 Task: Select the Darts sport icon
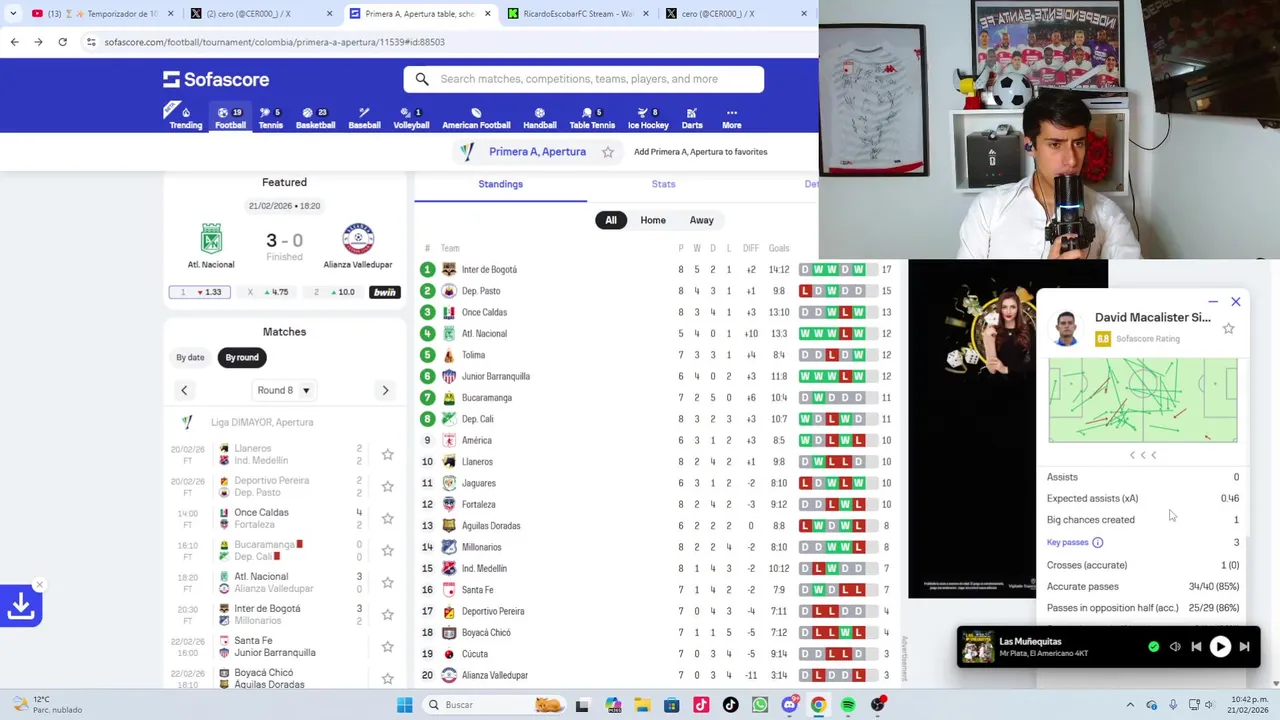[692, 118]
